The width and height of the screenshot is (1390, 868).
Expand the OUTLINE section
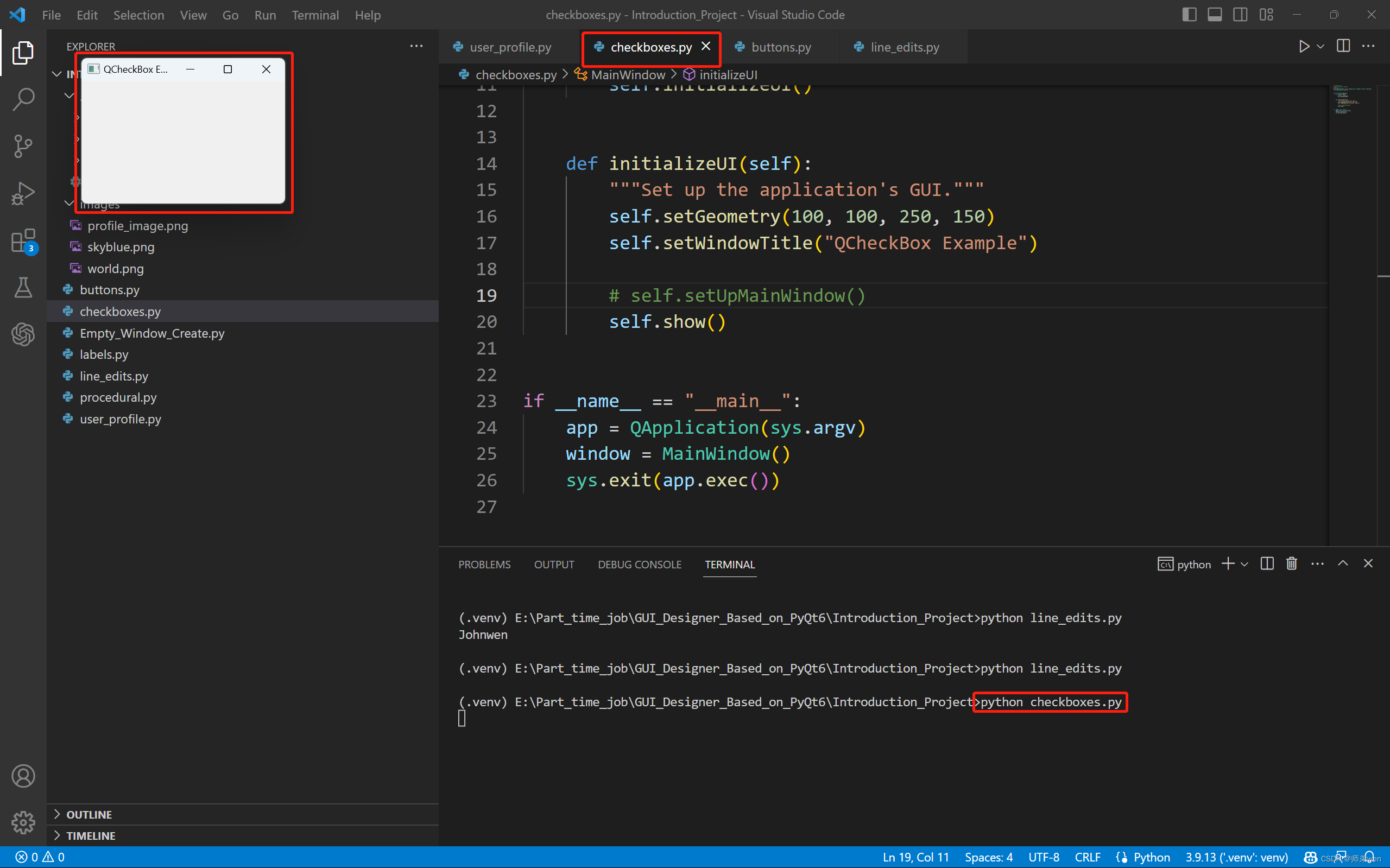(89, 814)
